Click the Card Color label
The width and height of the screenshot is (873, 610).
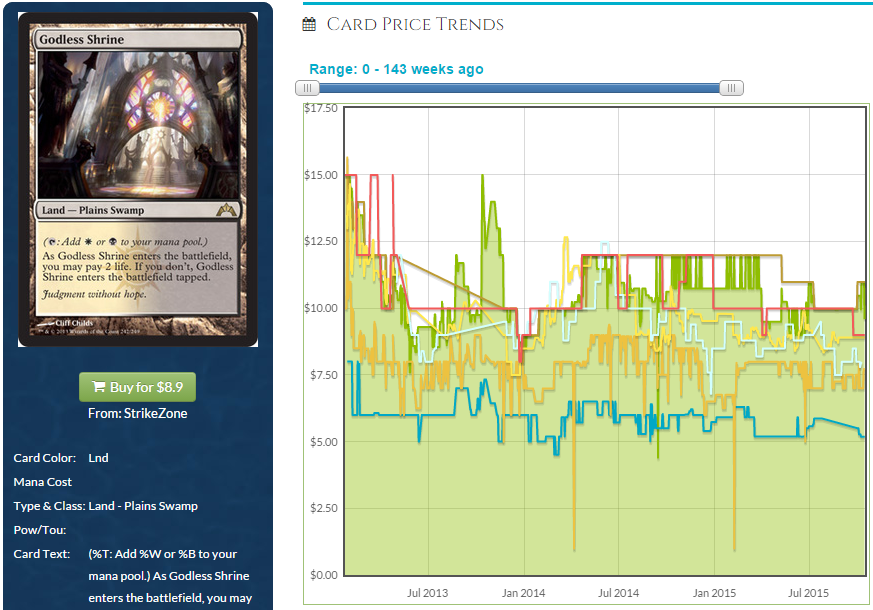point(45,458)
